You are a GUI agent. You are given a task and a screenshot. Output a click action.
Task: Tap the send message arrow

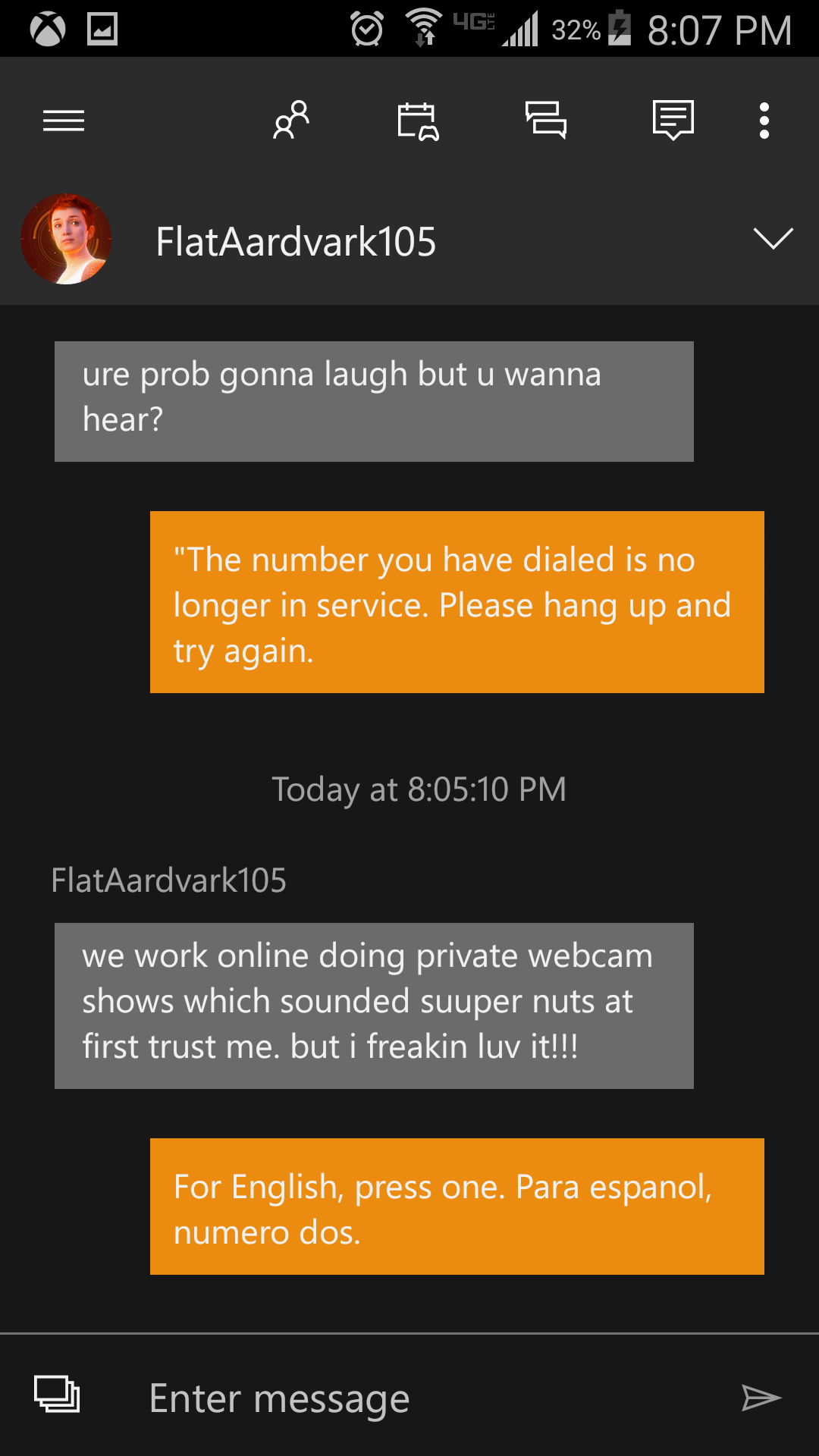coord(761,1398)
